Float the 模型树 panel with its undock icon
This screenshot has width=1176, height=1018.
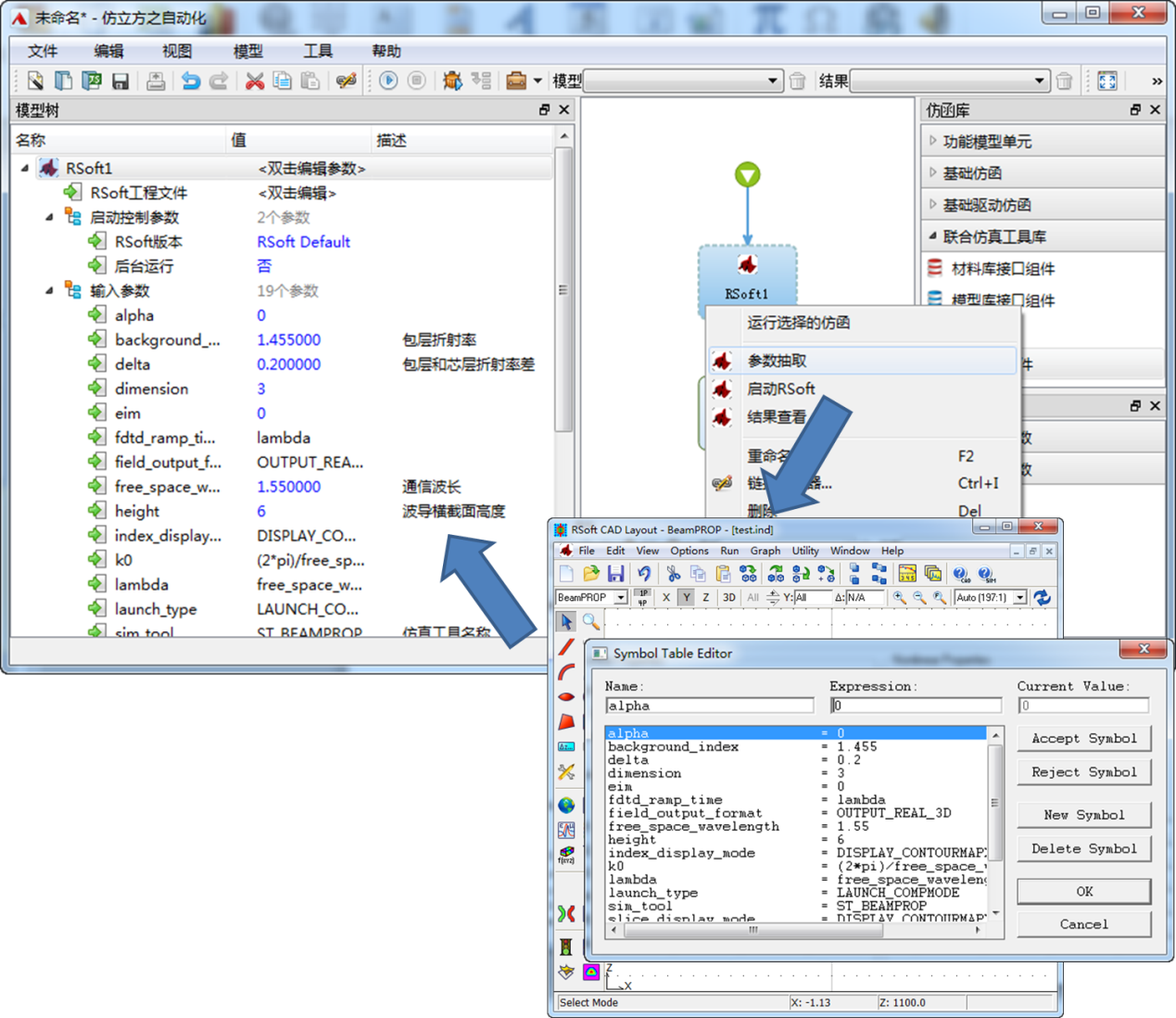tap(544, 109)
